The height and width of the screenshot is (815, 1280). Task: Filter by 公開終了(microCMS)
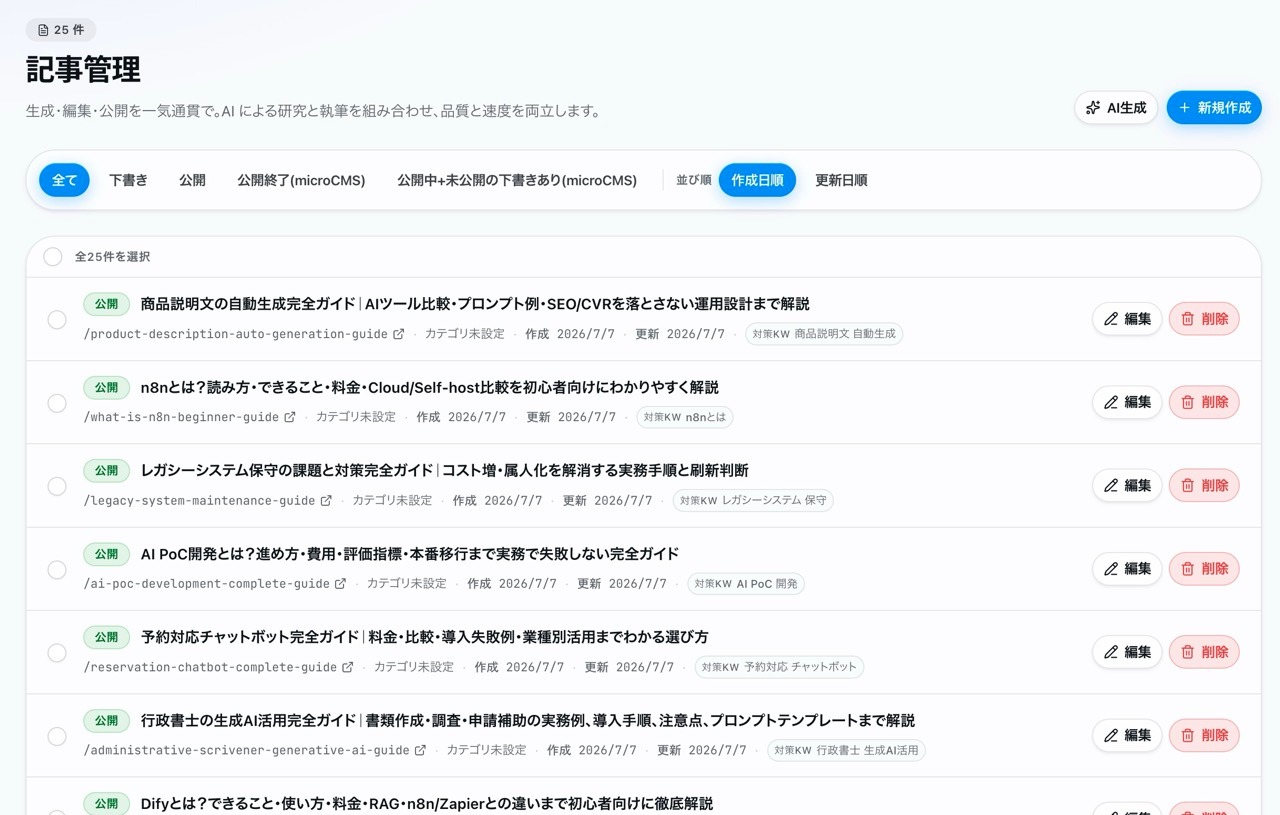tap(301, 180)
